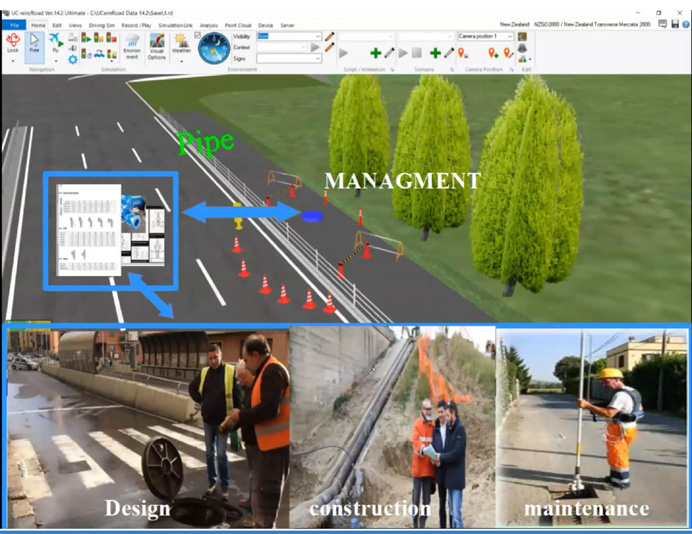Pause traffic with the yellow-bars traffic light icon
Viewport: 692px width, 534px height.
point(99,38)
